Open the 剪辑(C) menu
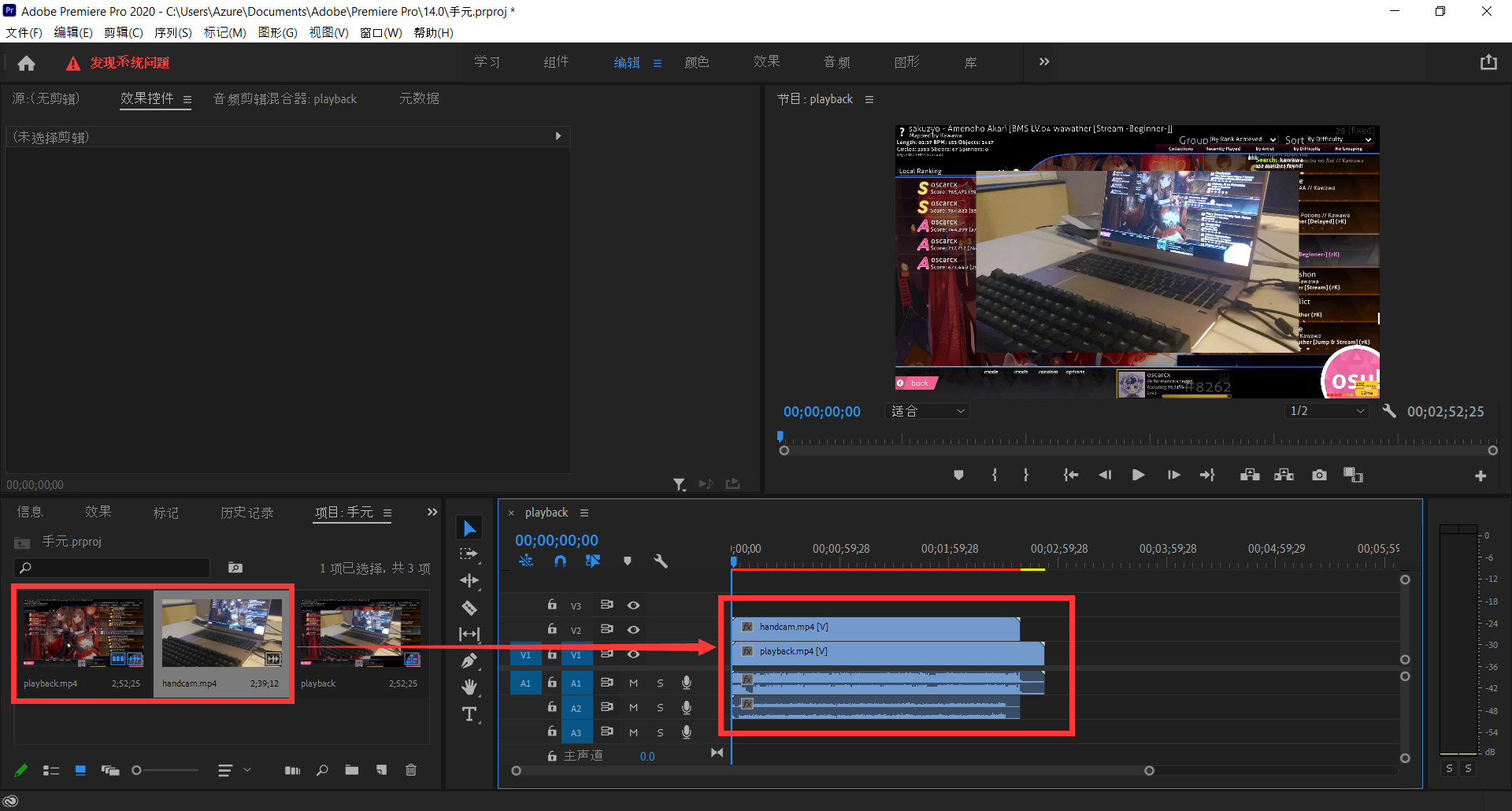This screenshot has width=1512, height=811. point(123,32)
